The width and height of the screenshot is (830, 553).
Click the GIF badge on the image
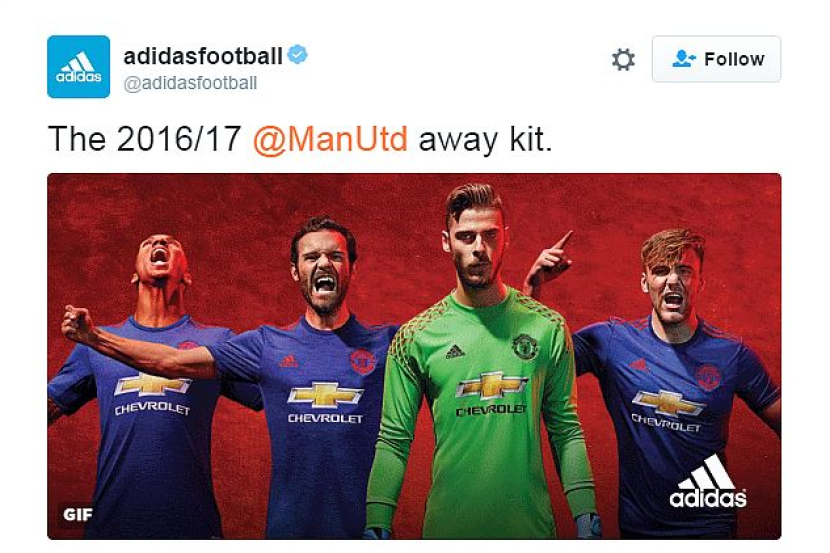click(x=78, y=514)
